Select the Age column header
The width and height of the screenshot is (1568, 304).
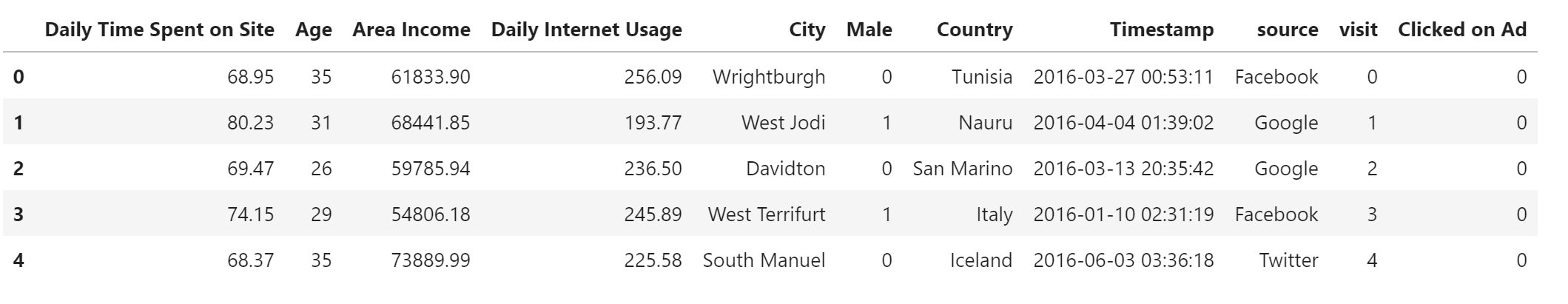pos(313,30)
